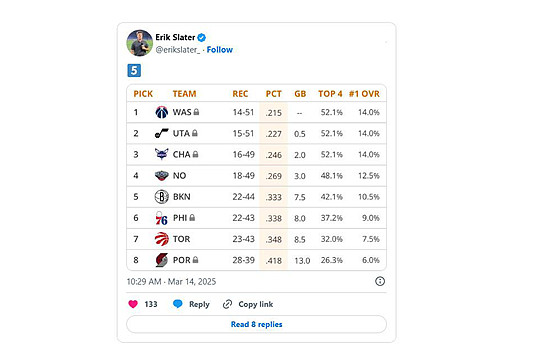540x360 pixels.
Task: Click the Utah Jazz logo
Action: tap(162, 133)
